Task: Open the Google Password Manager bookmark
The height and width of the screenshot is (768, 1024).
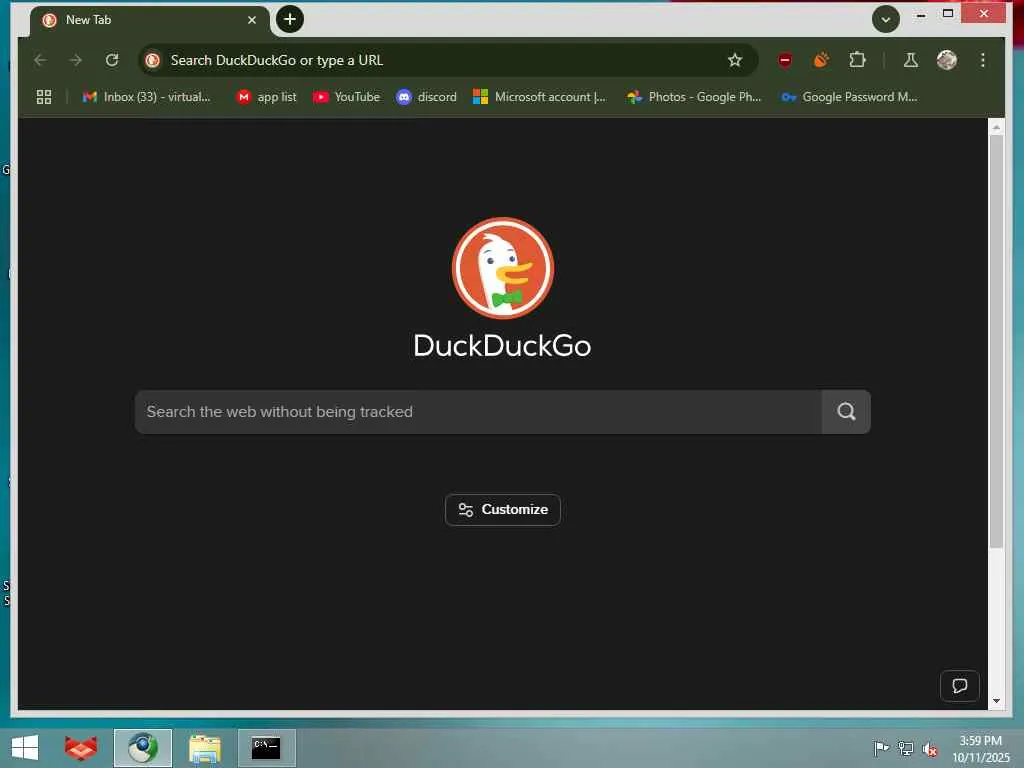Action: point(850,97)
